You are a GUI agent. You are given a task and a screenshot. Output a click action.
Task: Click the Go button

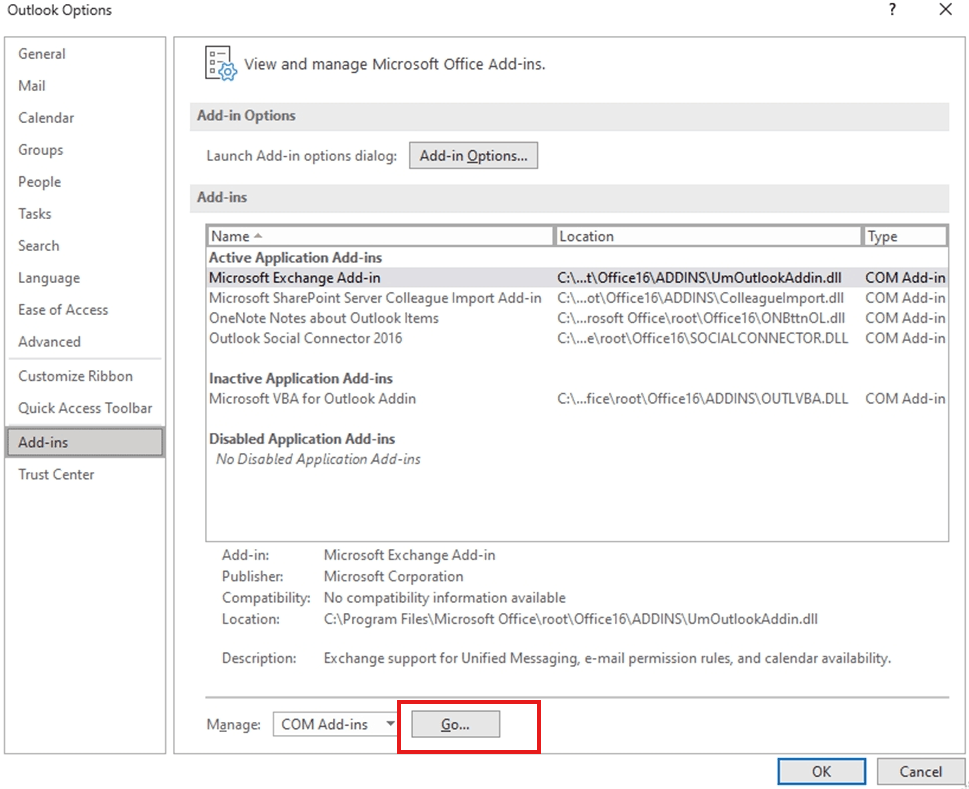[x=455, y=724]
